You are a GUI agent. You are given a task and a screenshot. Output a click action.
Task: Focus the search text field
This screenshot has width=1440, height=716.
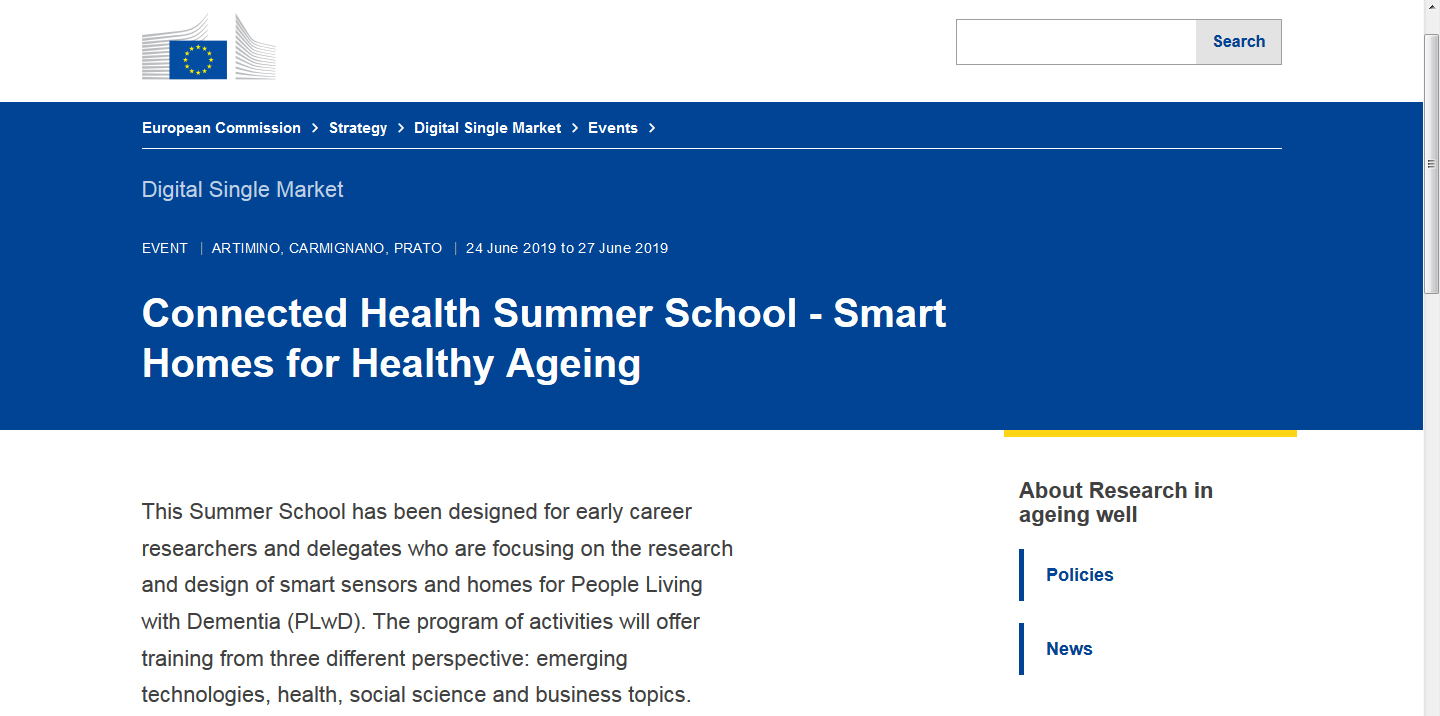[x=1076, y=42]
